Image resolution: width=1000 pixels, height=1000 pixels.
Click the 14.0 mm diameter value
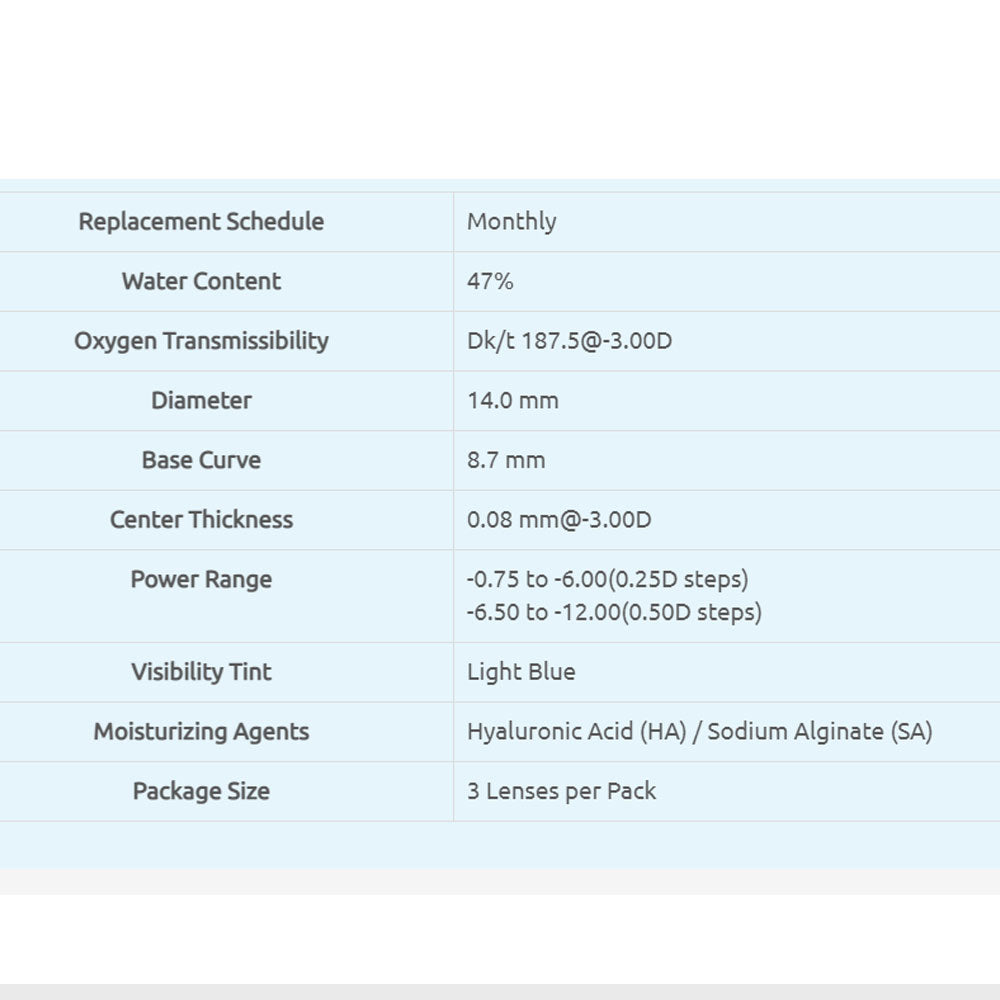coord(512,400)
